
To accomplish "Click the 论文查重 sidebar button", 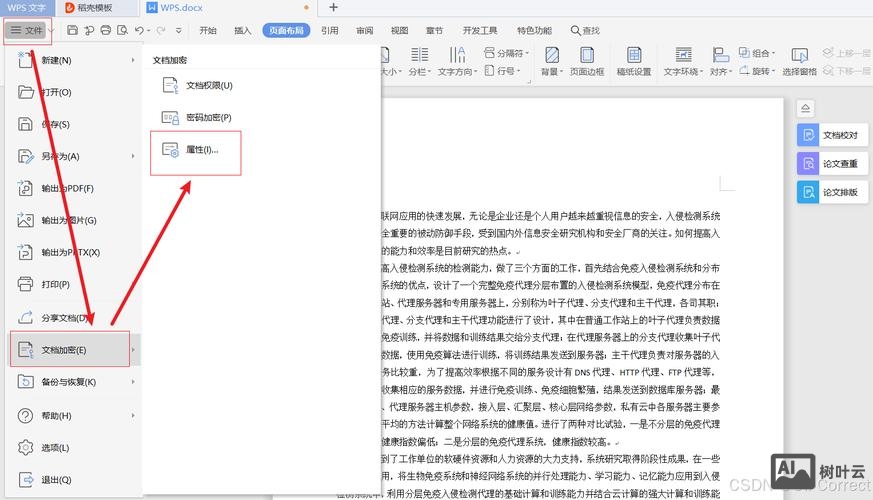I will click(x=830, y=163).
